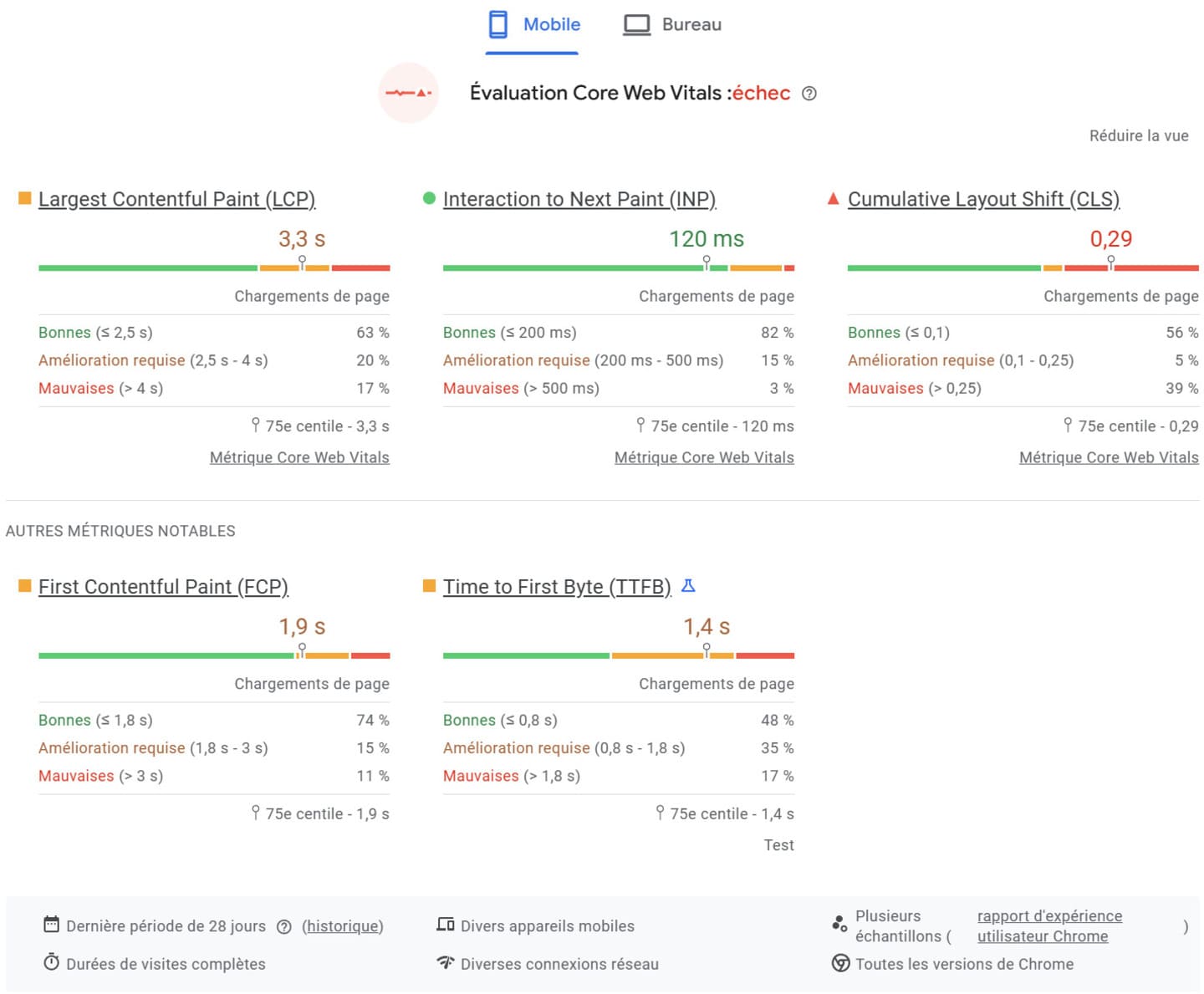Open Interaction to Next Paint (INP) link
This screenshot has width=1204, height=994.
pos(579,199)
